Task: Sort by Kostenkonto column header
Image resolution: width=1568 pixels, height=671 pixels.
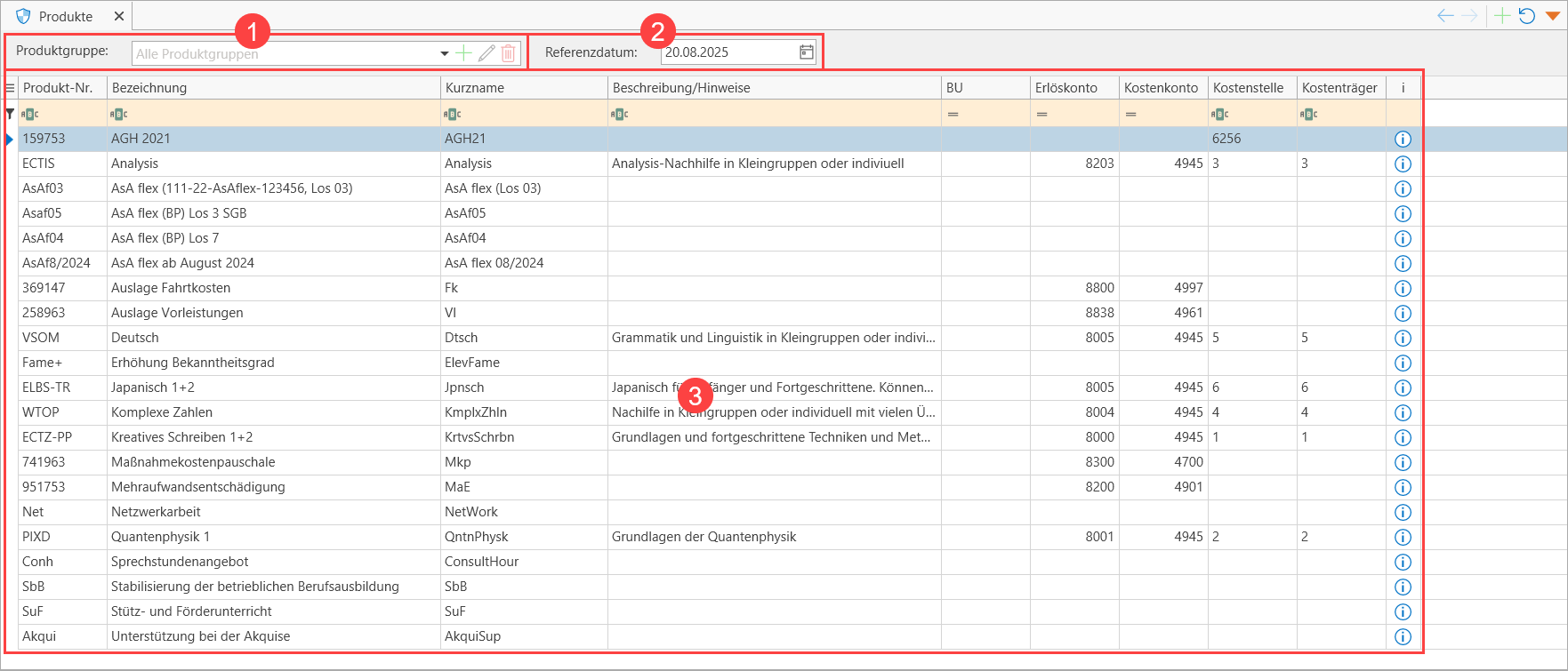Action: pos(1163,88)
